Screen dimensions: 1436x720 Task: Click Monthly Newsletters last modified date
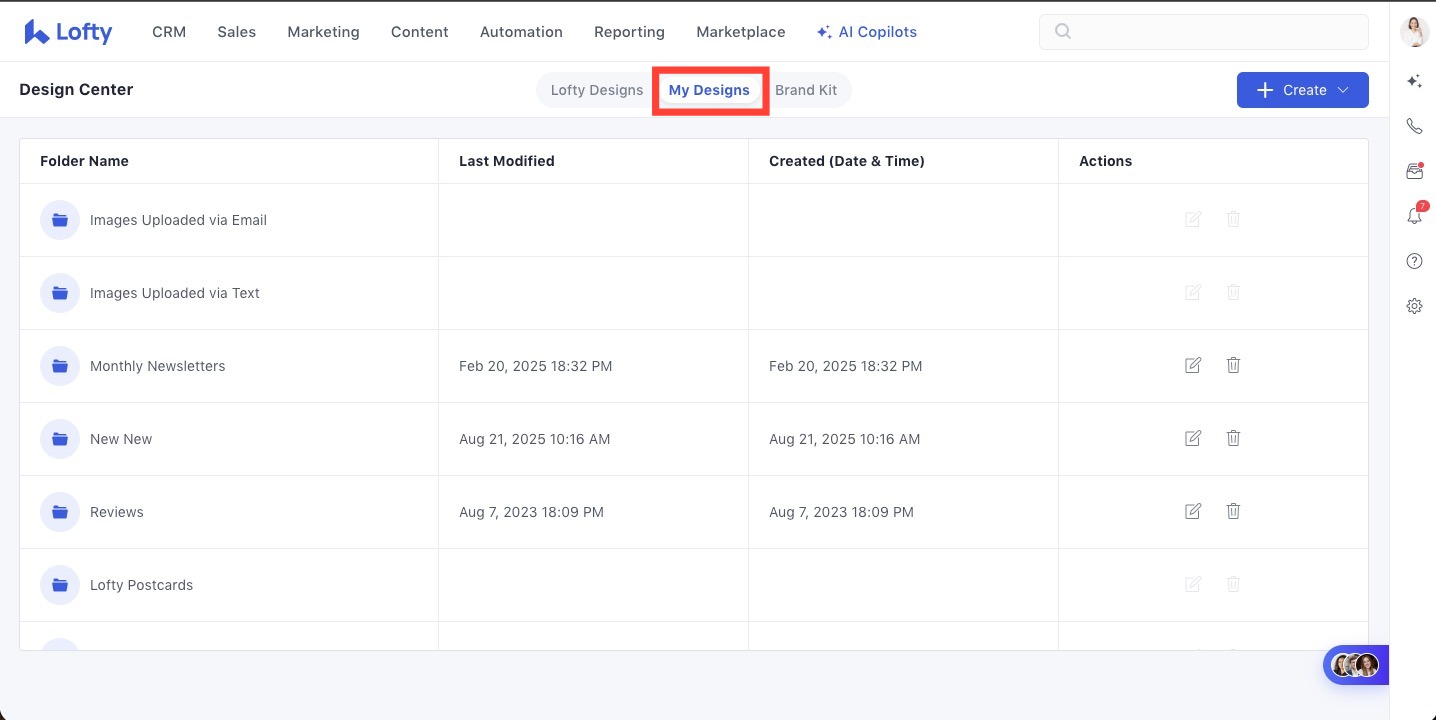pos(536,366)
